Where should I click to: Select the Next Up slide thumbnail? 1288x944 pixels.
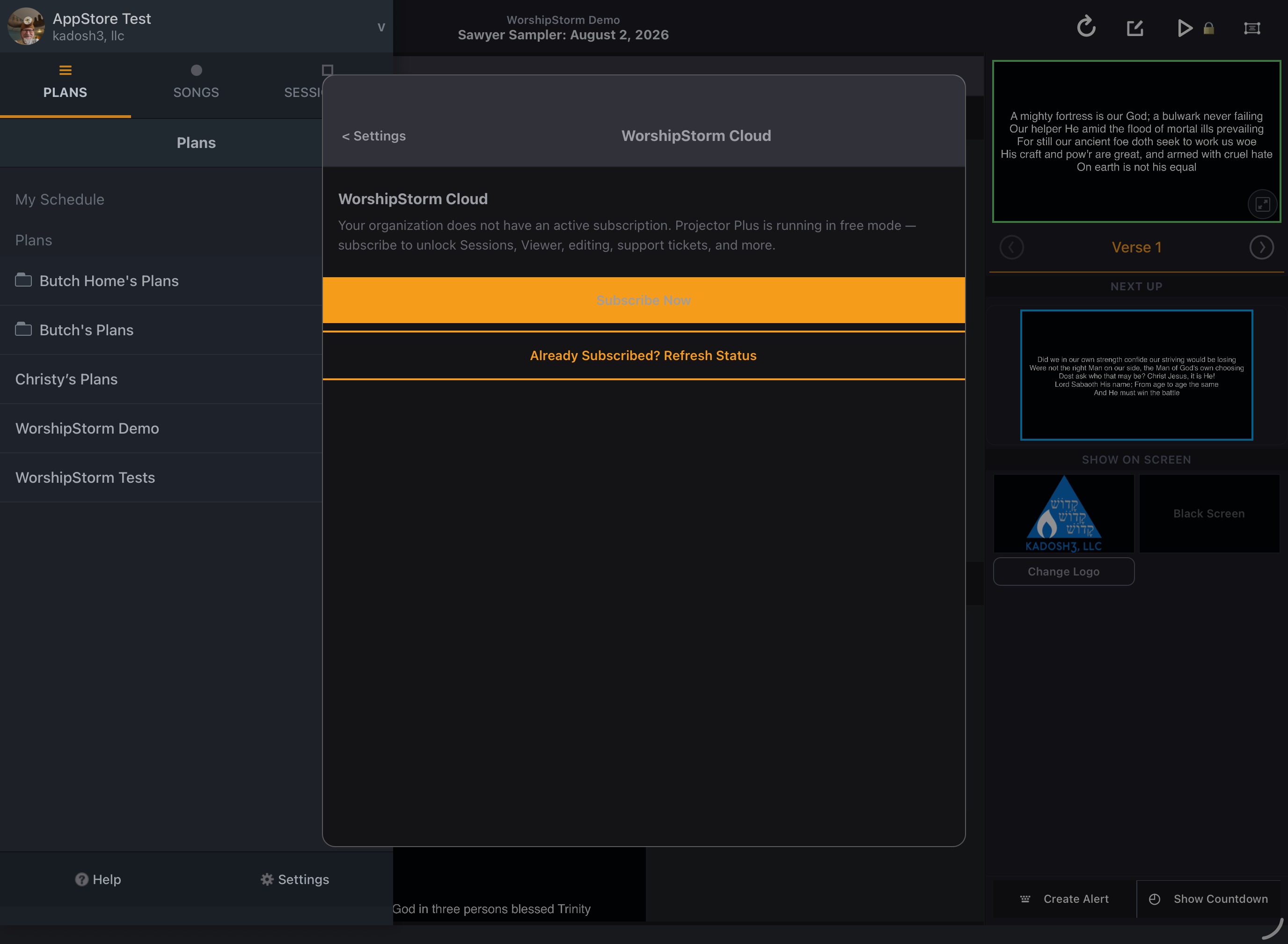(1136, 375)
